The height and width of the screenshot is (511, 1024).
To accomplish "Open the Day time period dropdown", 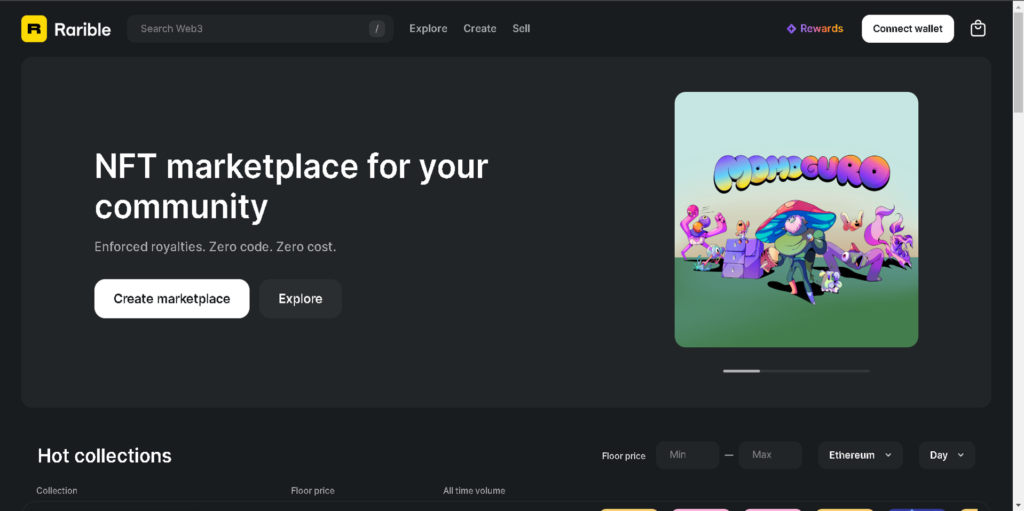I will (946, 455).
